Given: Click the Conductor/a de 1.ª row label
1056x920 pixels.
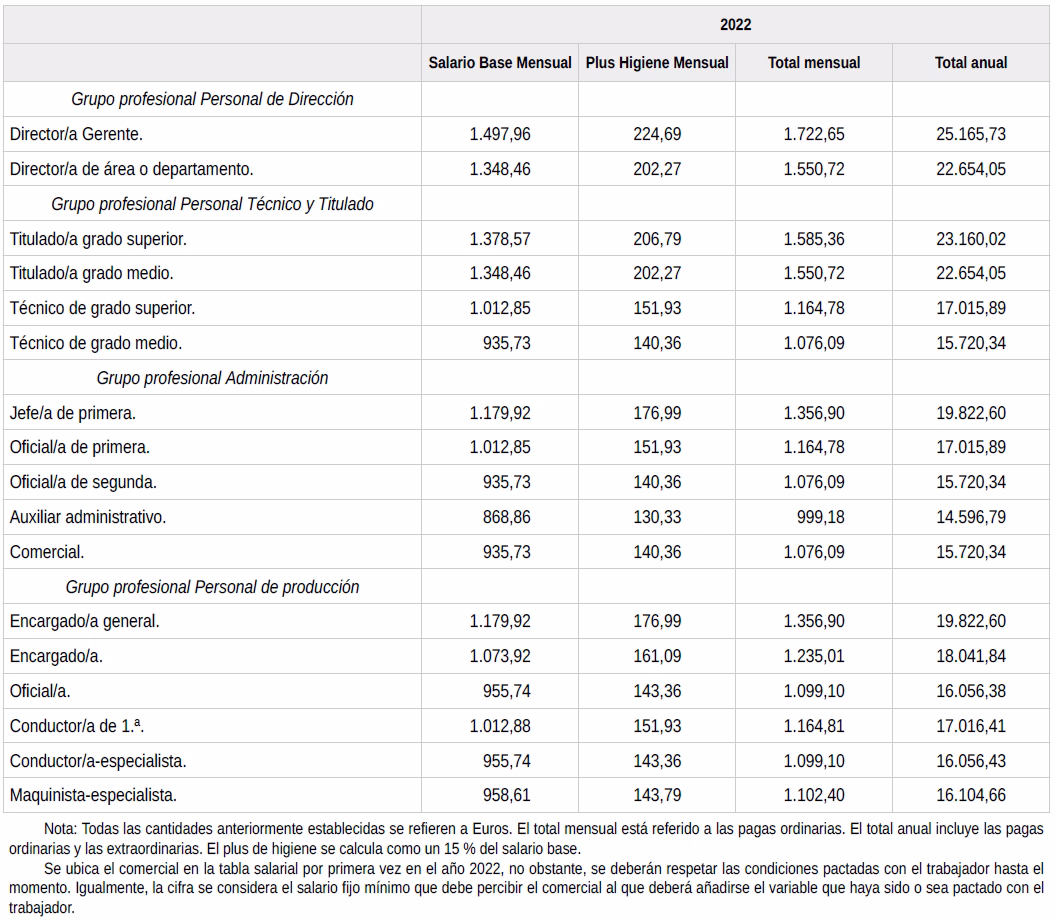Looking at the screenshot, I should coord(84,726).
